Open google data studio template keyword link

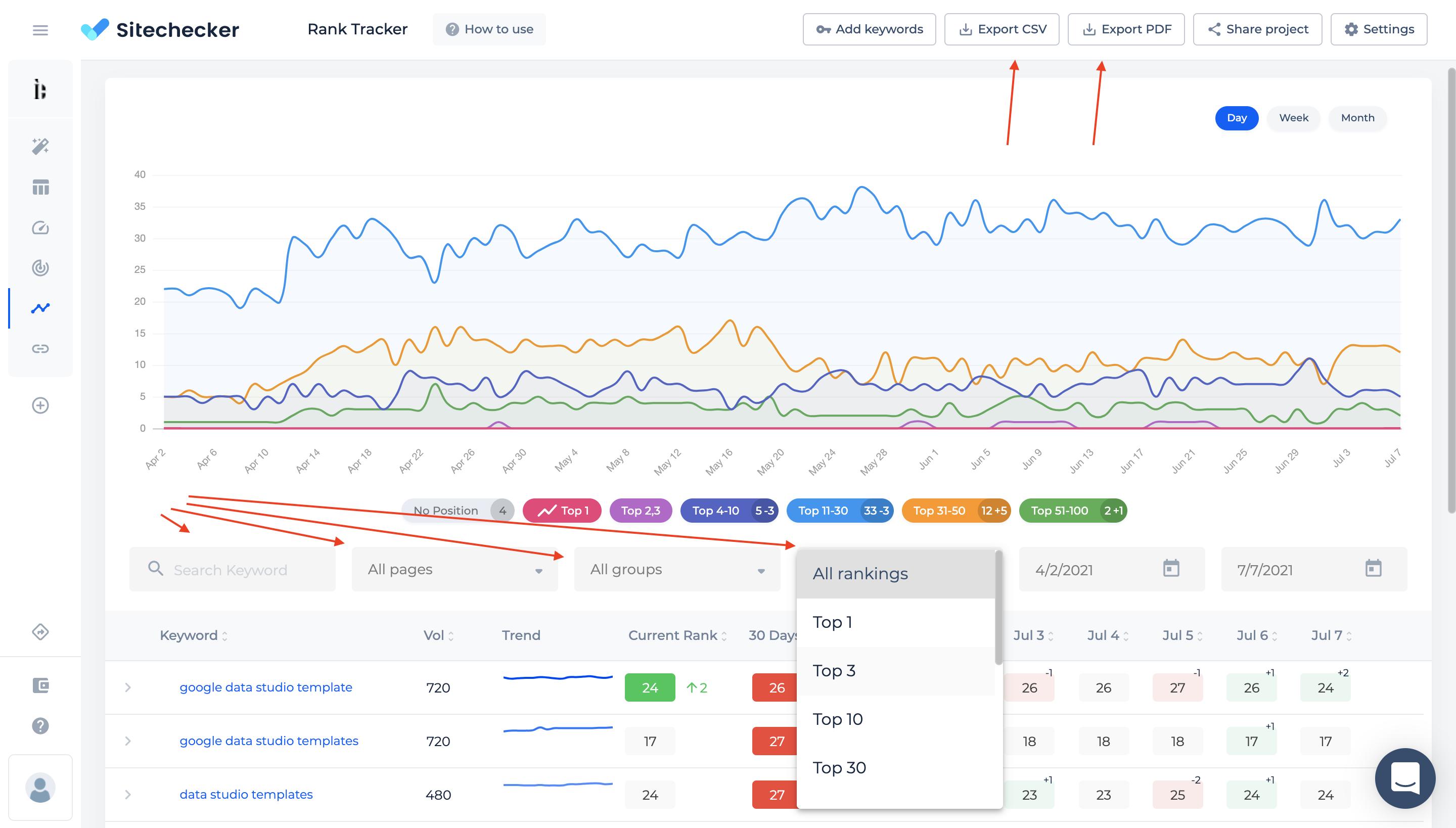click(x=265, y=687)
